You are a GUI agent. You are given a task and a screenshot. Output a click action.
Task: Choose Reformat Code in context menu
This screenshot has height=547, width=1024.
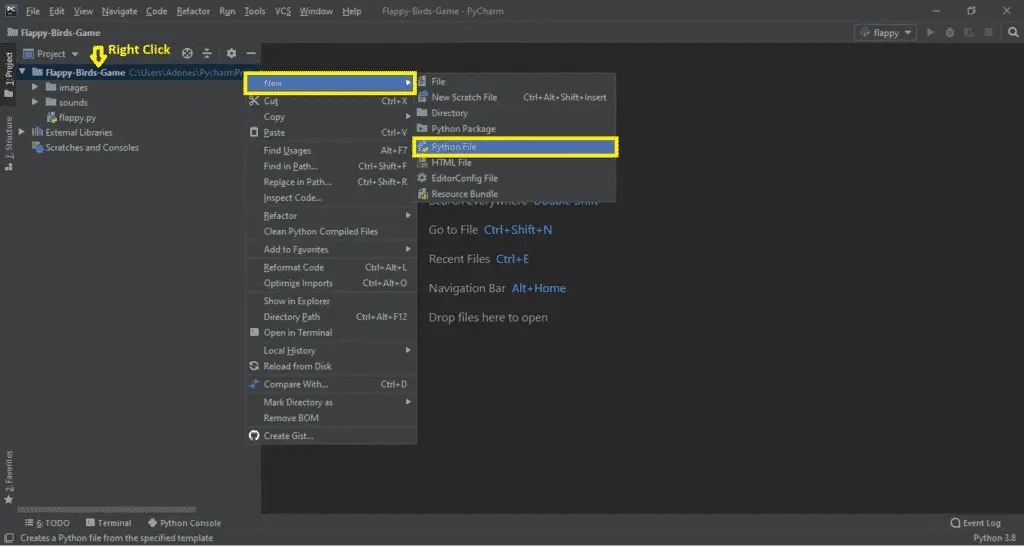[293, 267]
